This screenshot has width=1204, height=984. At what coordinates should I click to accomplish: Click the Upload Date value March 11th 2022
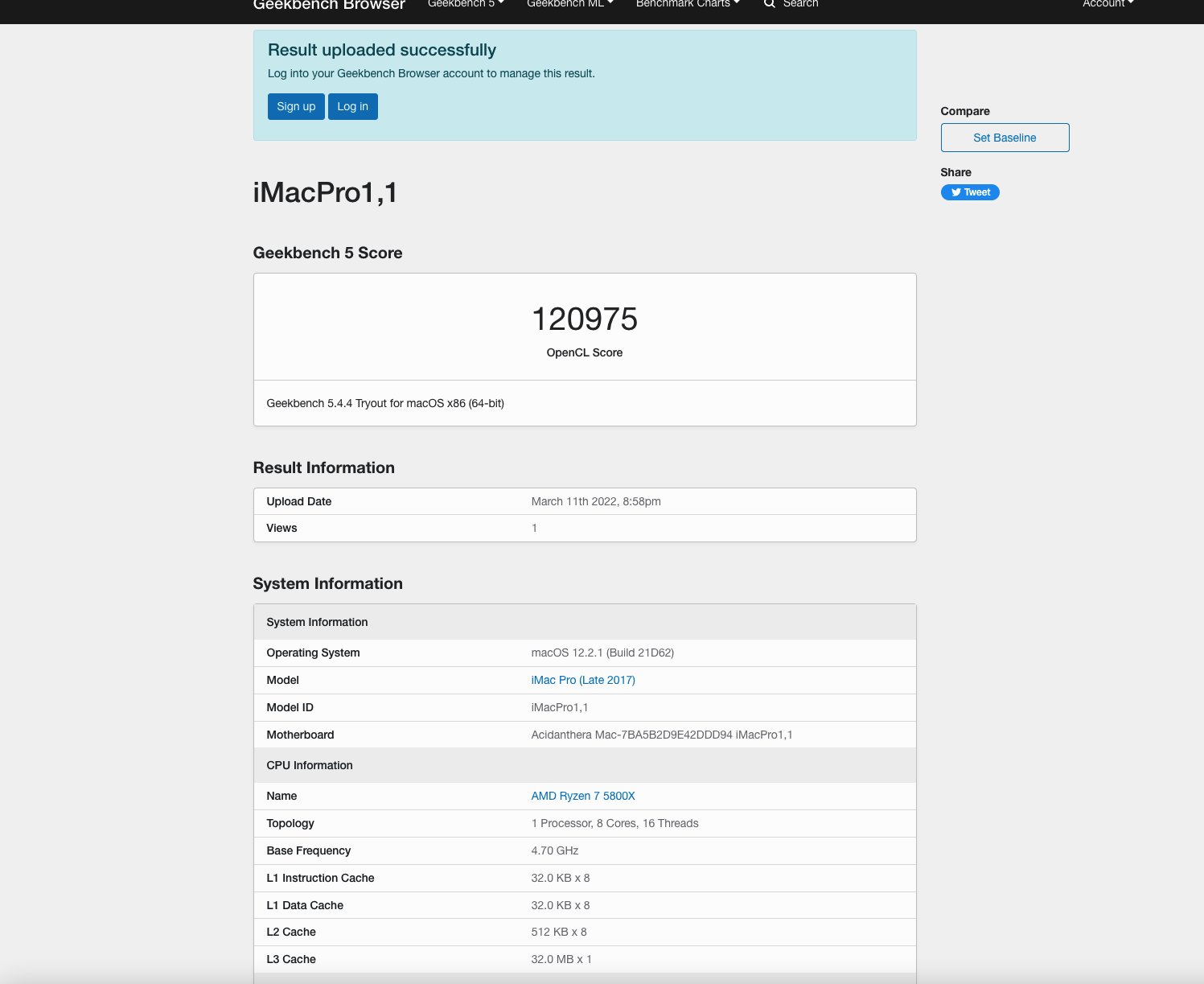[596, 501]
